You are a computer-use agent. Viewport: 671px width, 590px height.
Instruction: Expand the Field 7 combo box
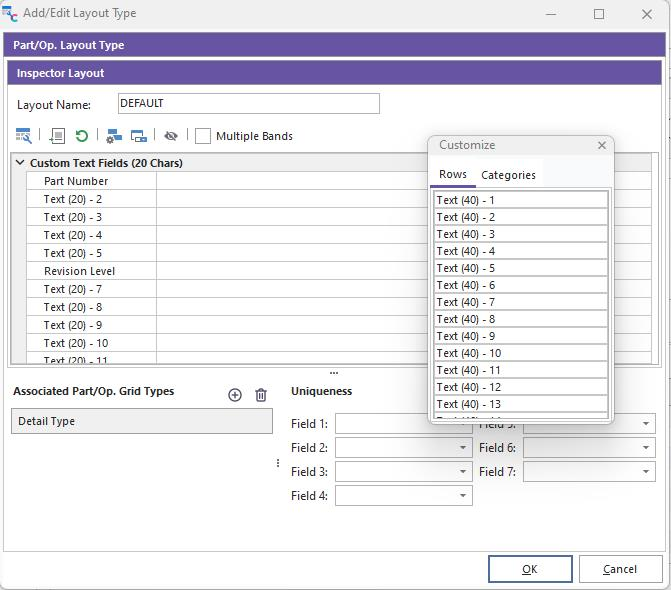pos(646,472)
